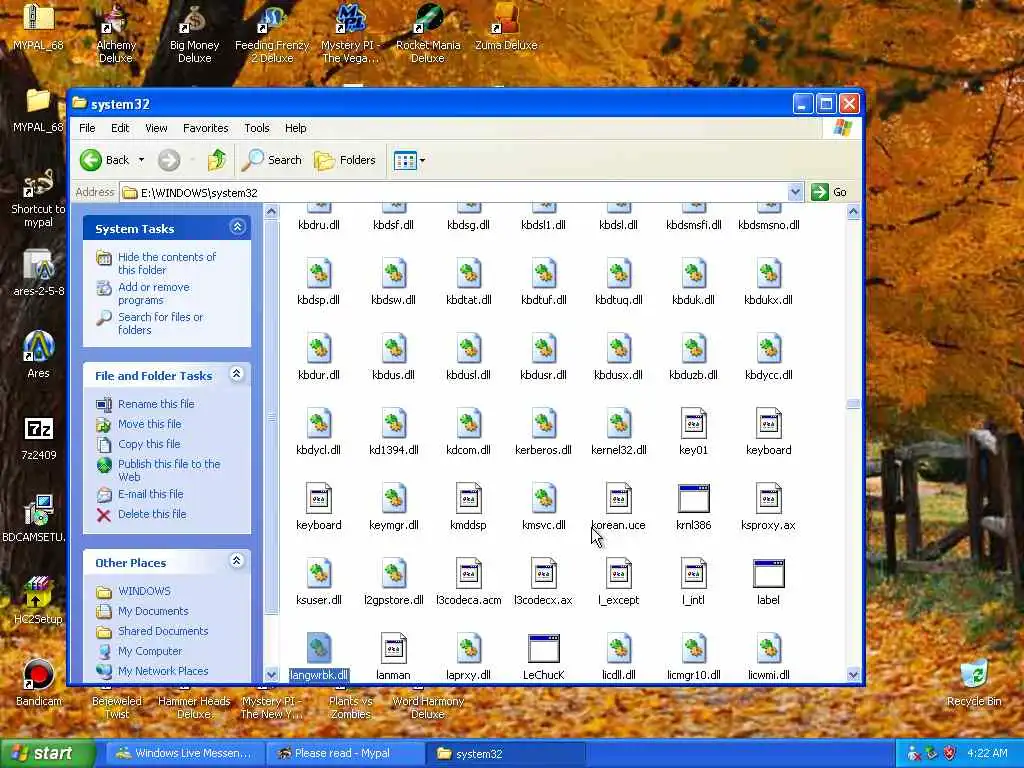Select the l_intl file icon

pos(694,574)
